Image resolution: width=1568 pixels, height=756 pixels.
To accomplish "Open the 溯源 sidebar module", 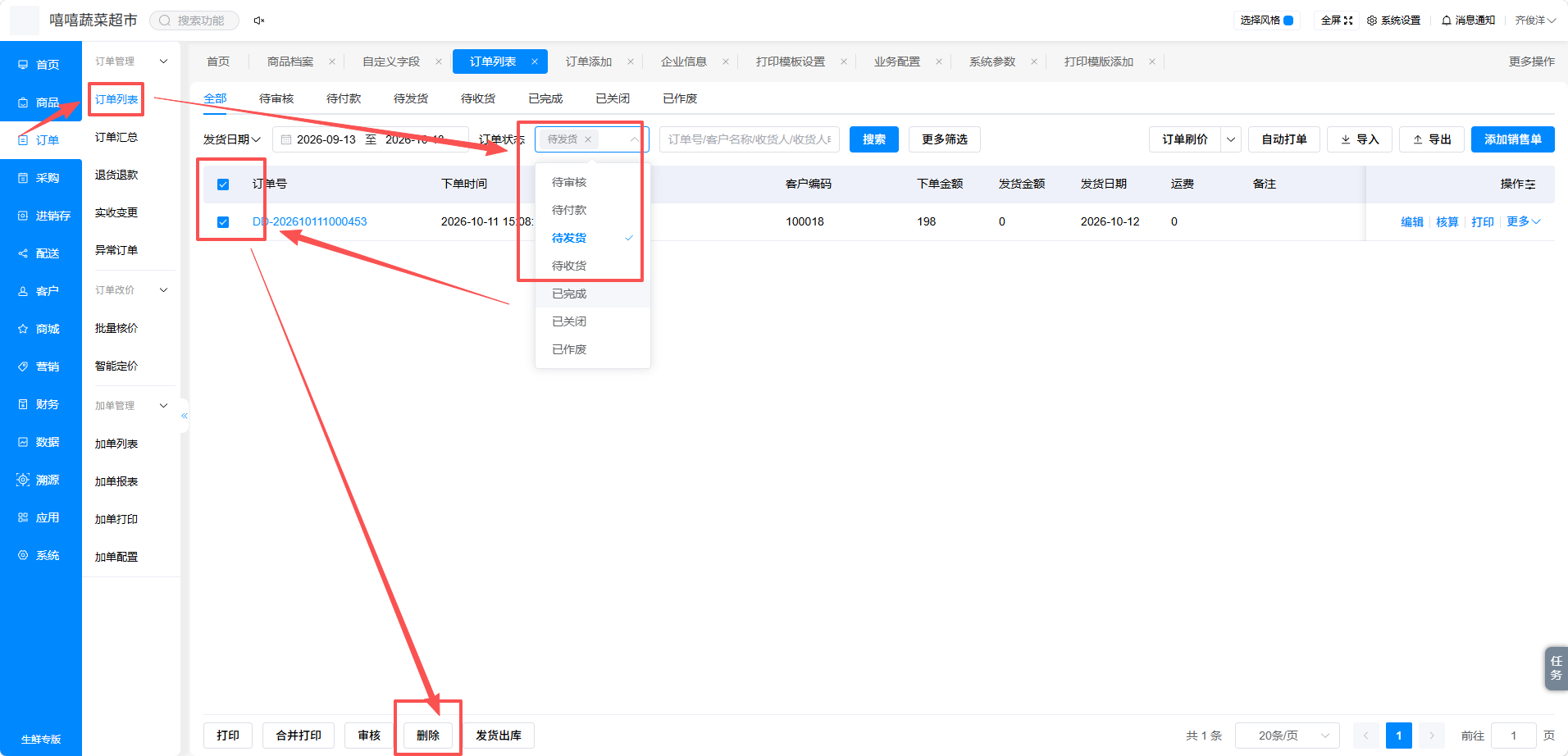I will coord(40,480).
